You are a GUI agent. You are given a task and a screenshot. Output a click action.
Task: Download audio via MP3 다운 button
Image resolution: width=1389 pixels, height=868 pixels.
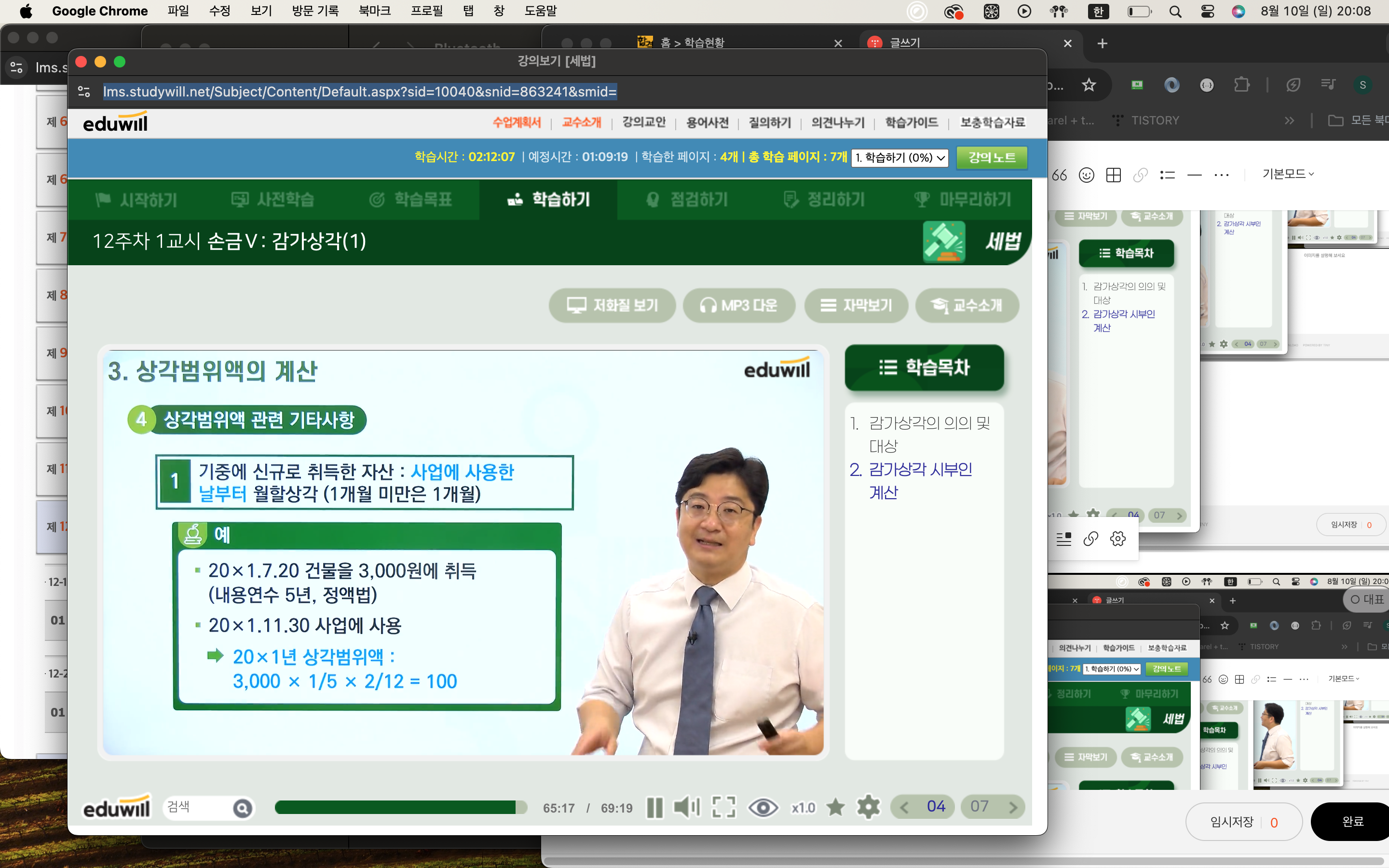[x=739, y=305]
